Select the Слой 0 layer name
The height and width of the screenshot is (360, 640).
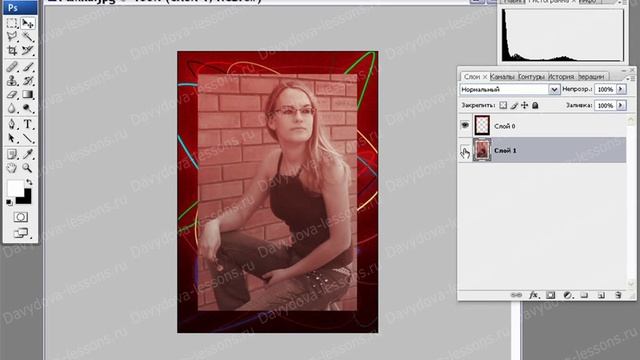click(504, 127)
